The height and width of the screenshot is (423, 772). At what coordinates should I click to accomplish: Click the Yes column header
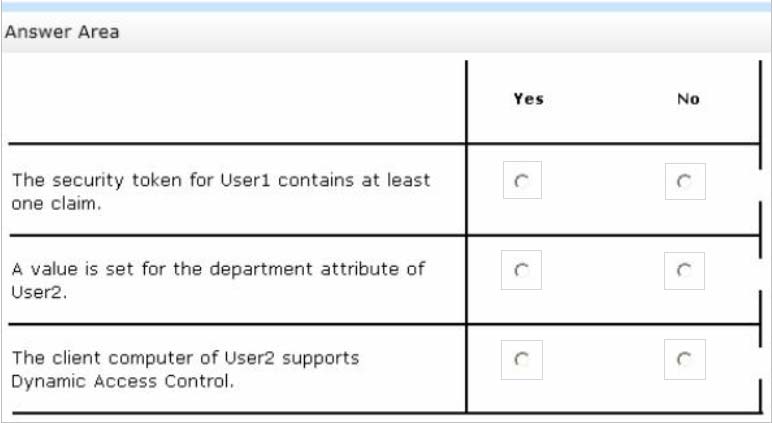528,99
